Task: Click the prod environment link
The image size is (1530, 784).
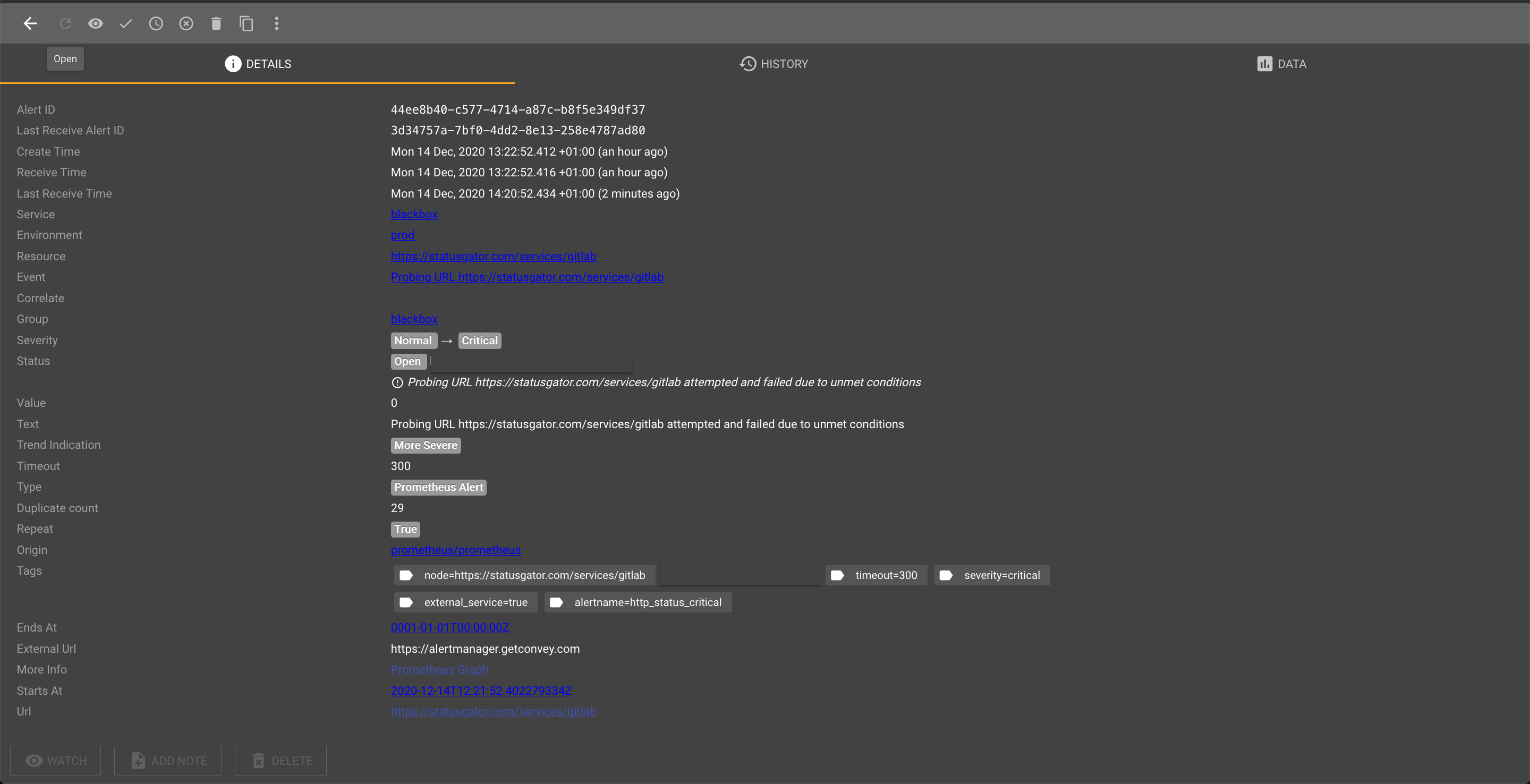Action: [x=403, y=235]
